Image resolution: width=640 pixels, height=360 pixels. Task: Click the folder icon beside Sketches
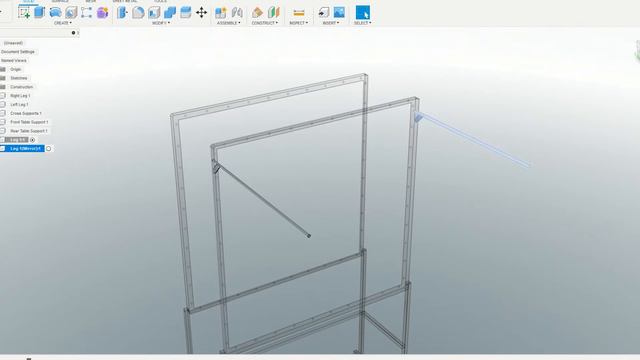(x=3, y=78)
